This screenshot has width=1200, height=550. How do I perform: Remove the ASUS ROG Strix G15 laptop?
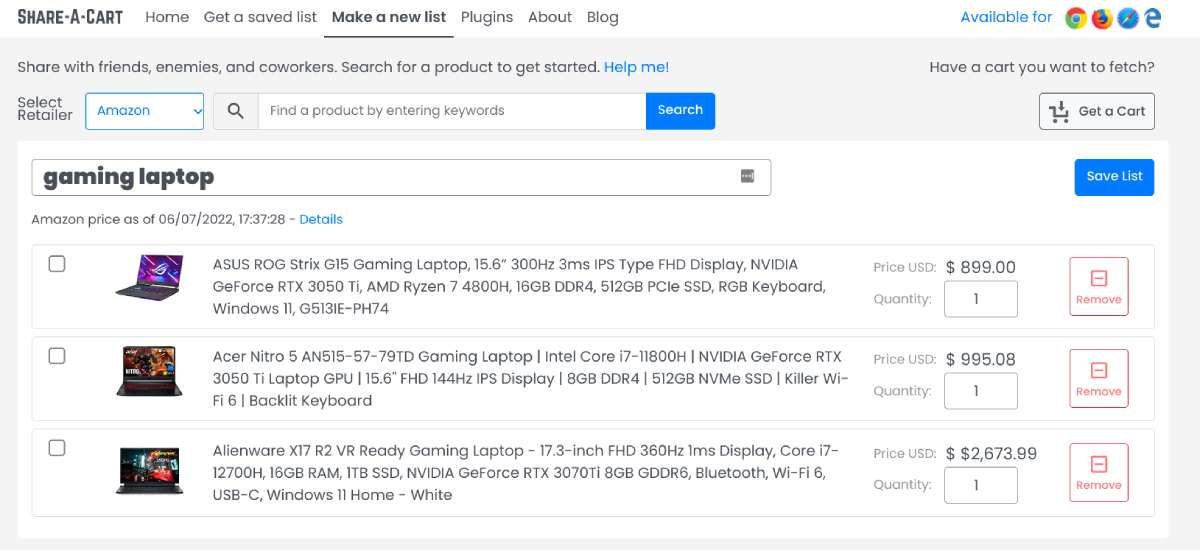tap(1098, 286)
